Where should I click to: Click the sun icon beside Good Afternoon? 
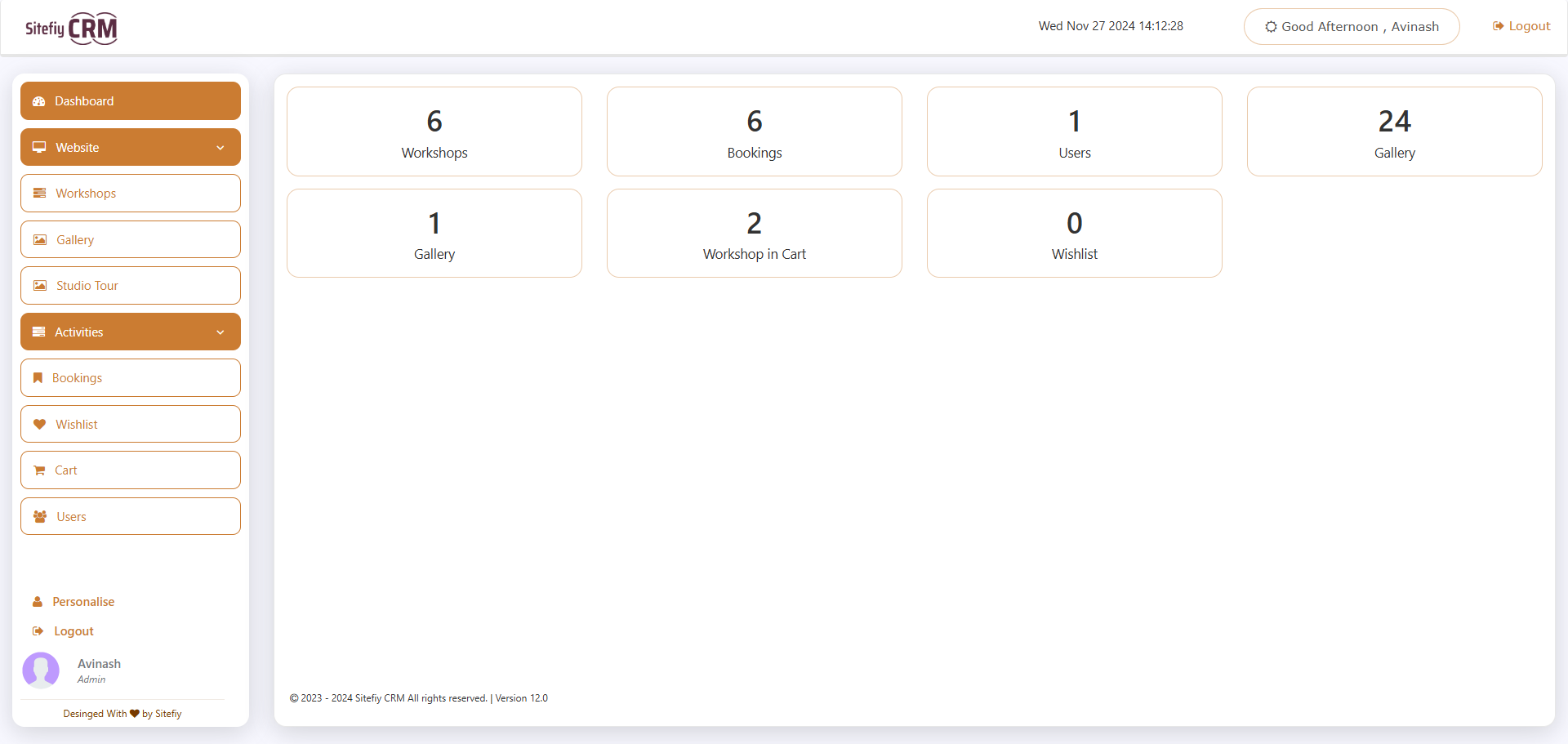pyautogui.click(x=1271, y=27)
